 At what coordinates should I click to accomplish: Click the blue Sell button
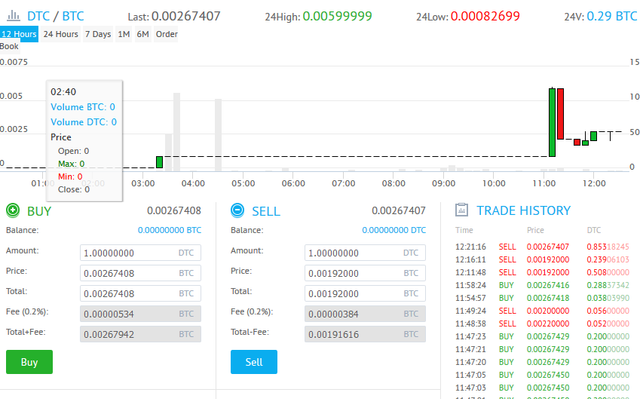[254, 362]
